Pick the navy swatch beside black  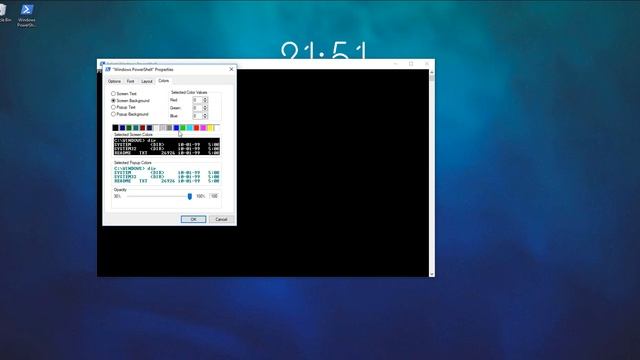(x=122, y=128)
